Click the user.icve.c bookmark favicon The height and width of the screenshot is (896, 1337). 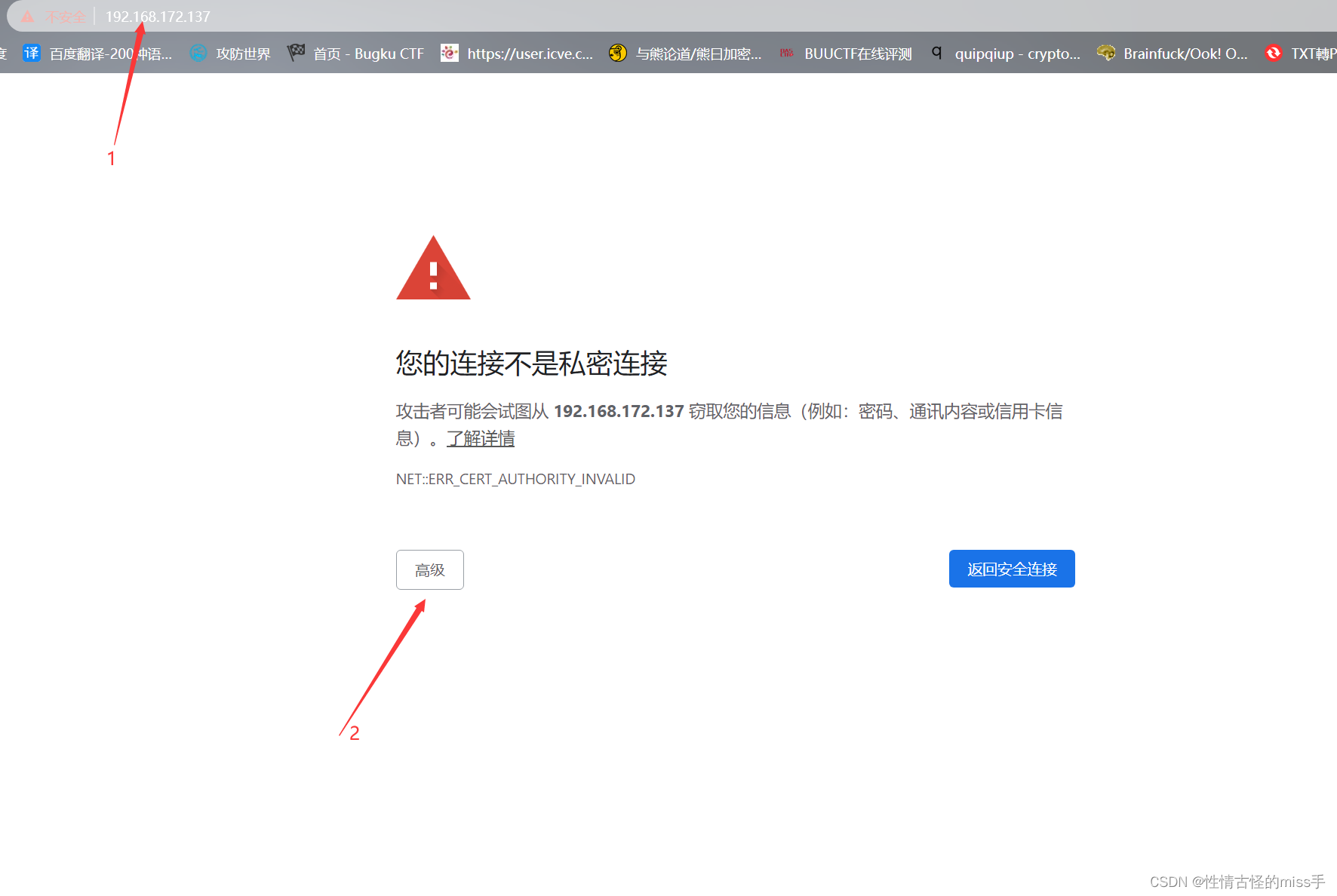click(x=449, y=53)
